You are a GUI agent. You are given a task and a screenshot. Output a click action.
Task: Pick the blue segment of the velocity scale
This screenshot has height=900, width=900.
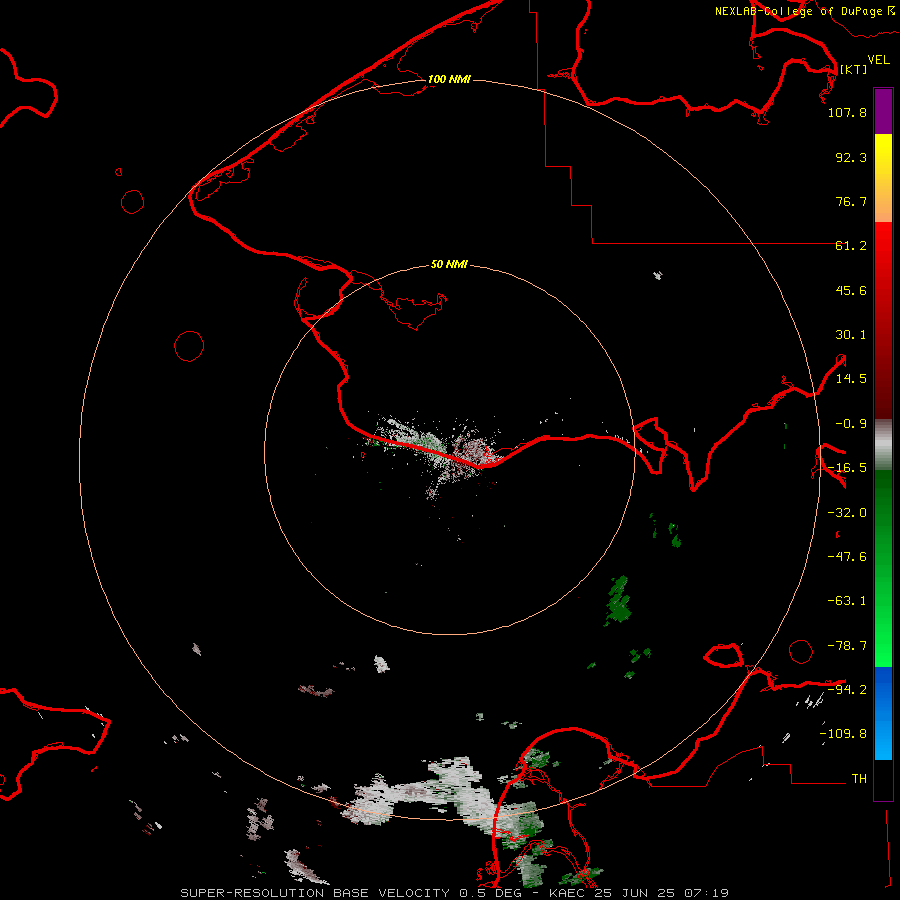pos(883,713)
